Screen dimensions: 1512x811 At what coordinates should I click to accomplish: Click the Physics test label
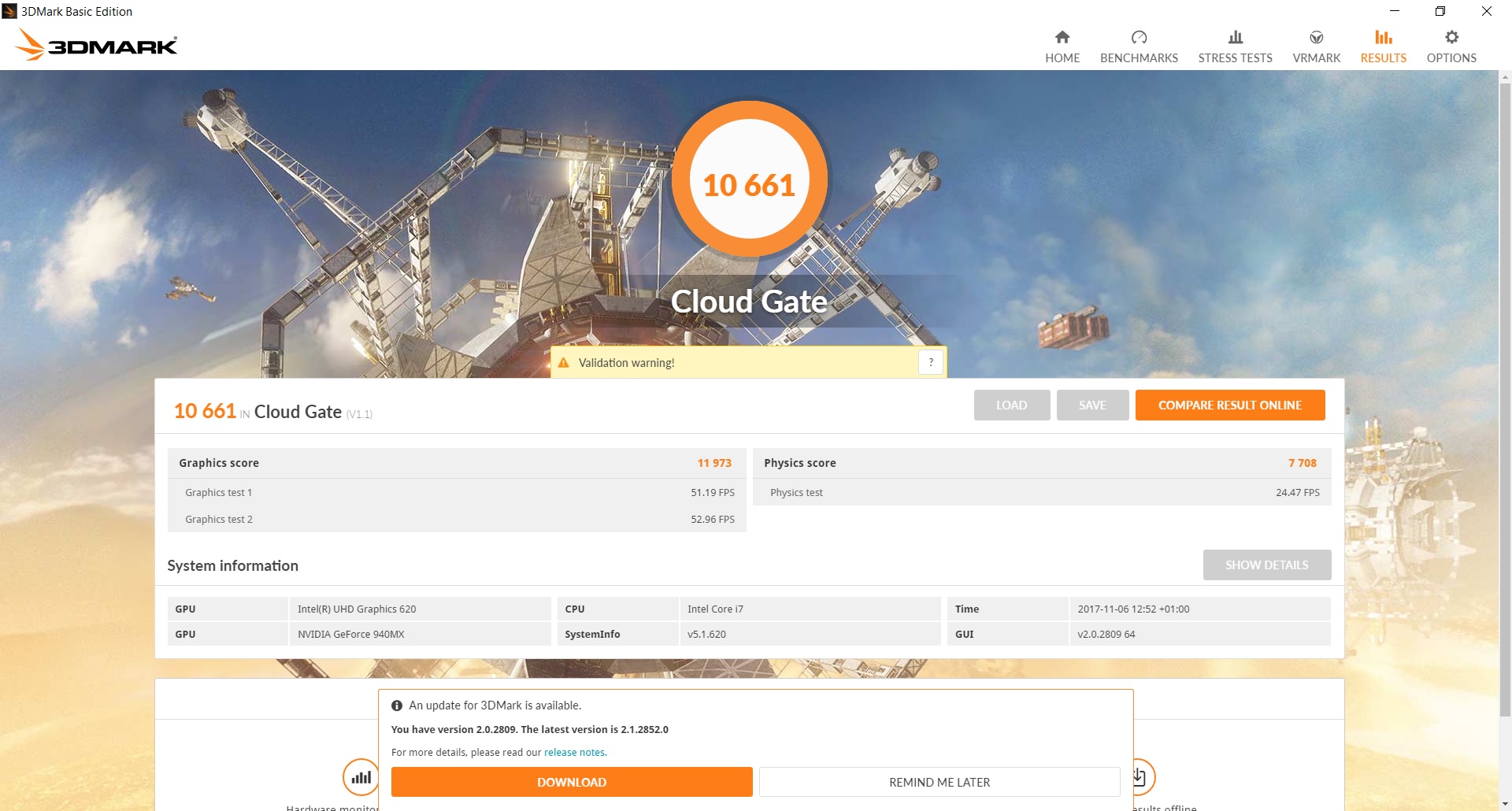click(796, 493)
